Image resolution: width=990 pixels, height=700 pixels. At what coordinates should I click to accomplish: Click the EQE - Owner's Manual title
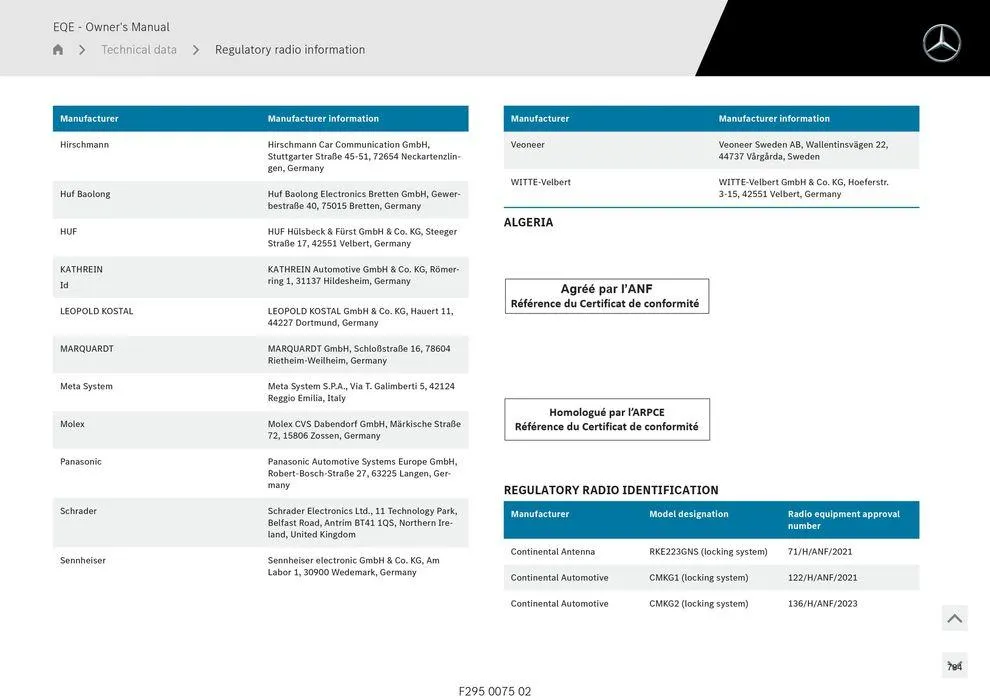(x=111, y=27)
